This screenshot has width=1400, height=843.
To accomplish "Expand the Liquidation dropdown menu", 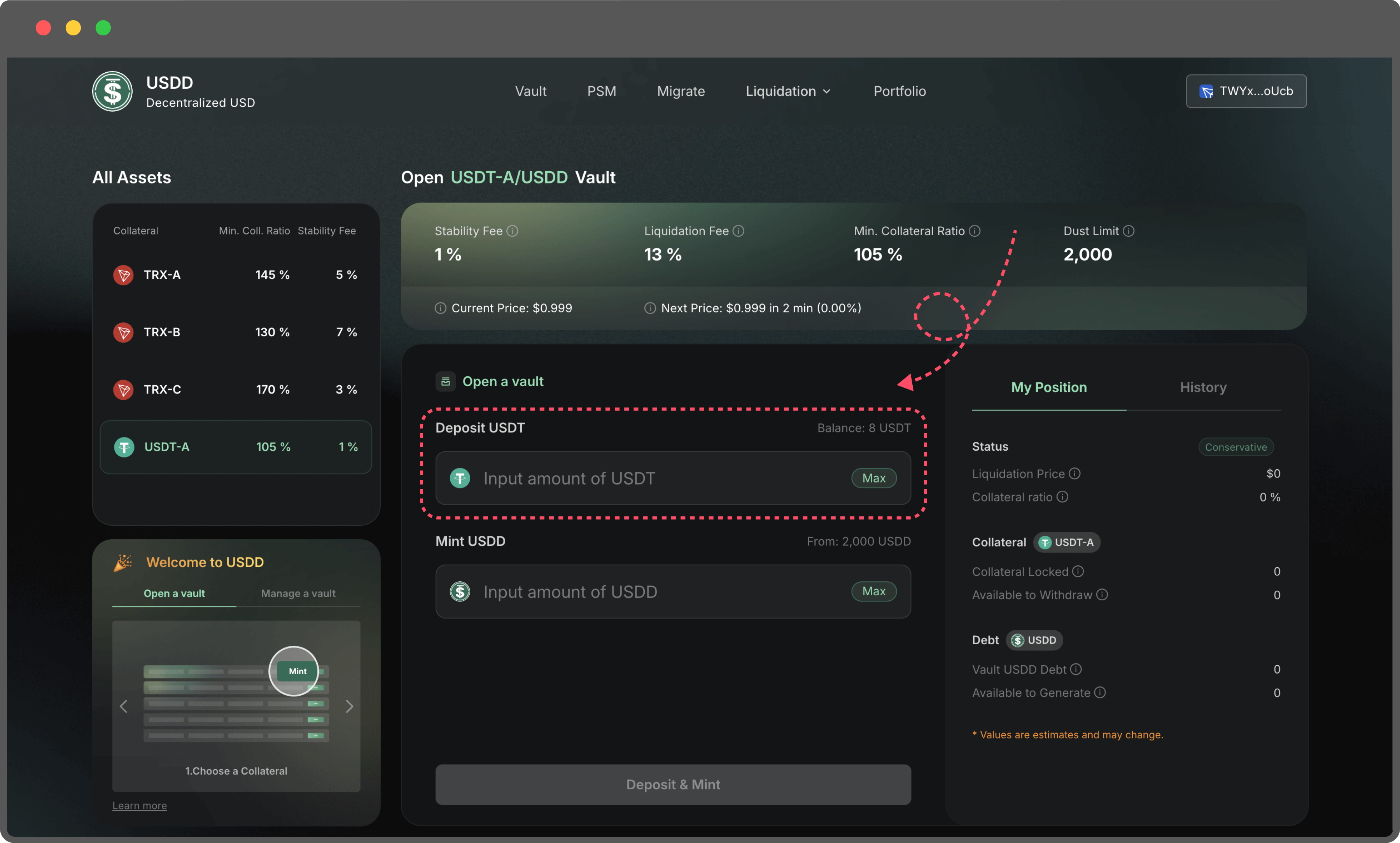I will (788, 91).
